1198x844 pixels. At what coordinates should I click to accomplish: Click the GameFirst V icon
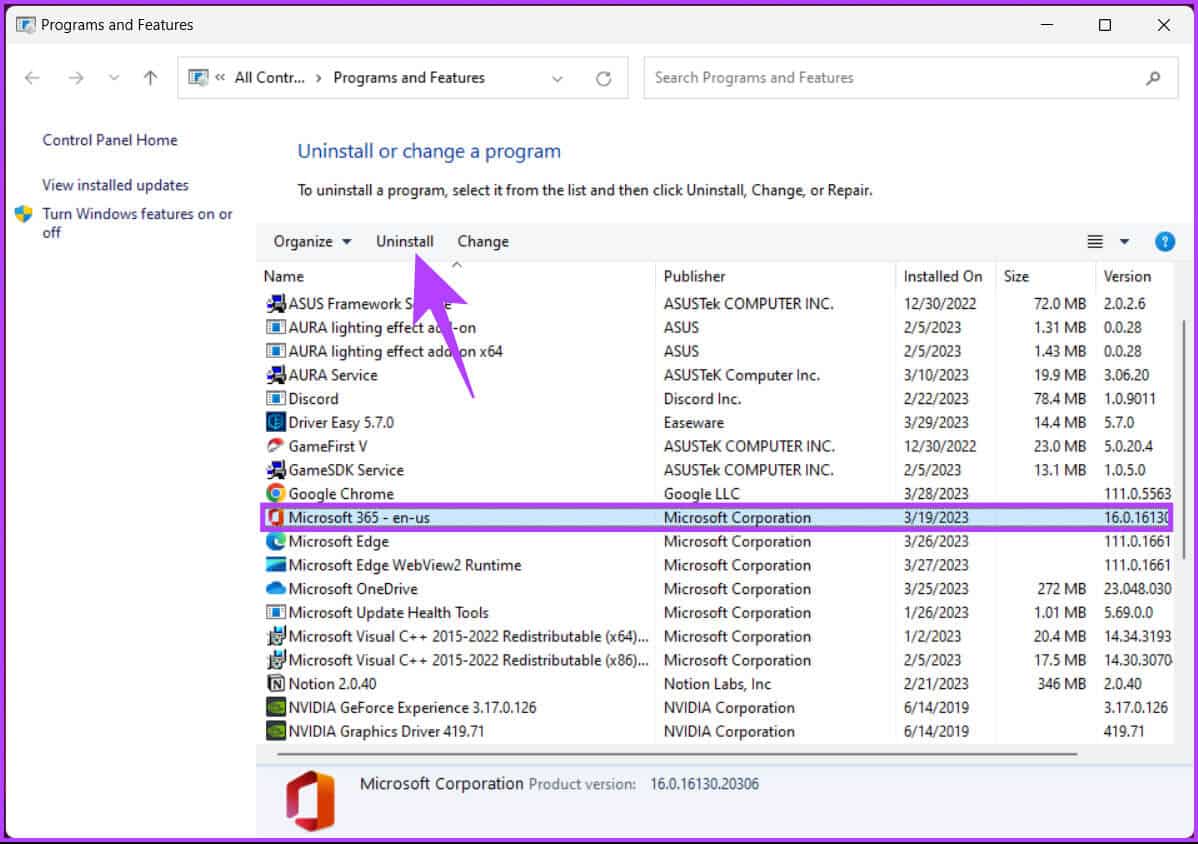pos(276,446)
